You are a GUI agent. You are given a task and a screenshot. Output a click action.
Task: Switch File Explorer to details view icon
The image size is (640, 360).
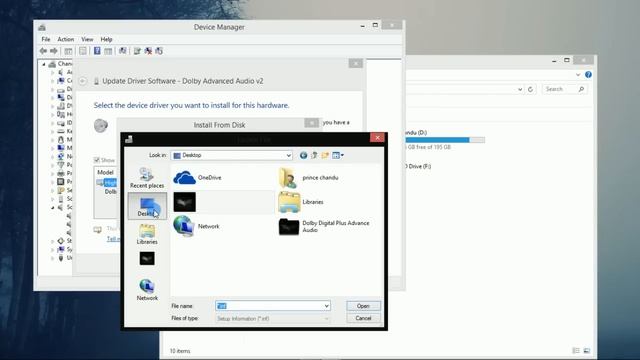click(x=576, y=351)
